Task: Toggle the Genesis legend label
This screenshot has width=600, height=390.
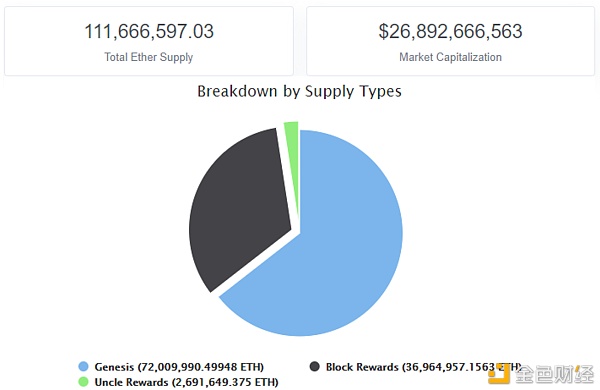Action: [x=179, y=367]
